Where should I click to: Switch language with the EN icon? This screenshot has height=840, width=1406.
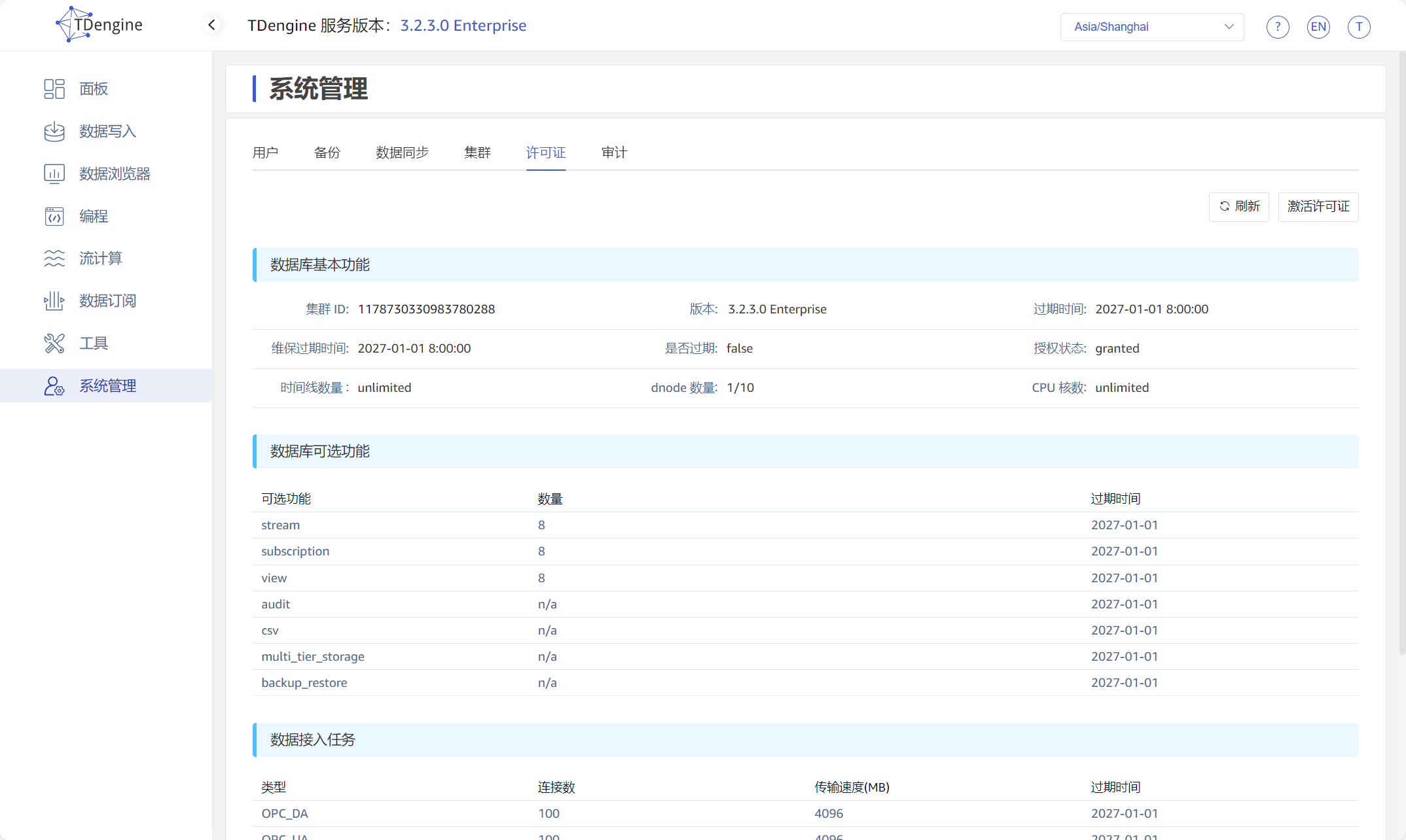[x=1318, y=27]
